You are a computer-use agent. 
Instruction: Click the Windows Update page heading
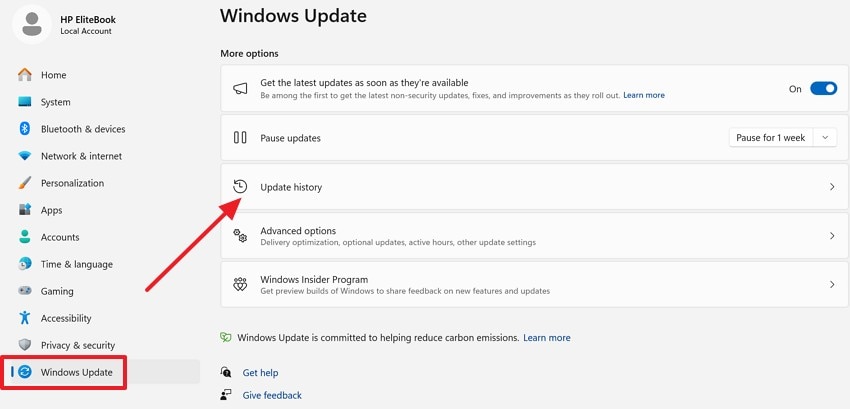point(293,15)
